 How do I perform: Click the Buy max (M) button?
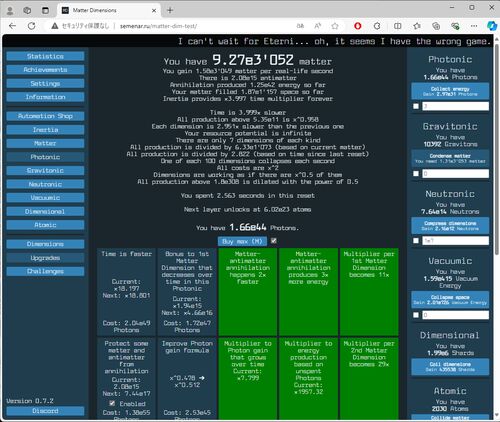pyautogui.click(x=242, y=241)
